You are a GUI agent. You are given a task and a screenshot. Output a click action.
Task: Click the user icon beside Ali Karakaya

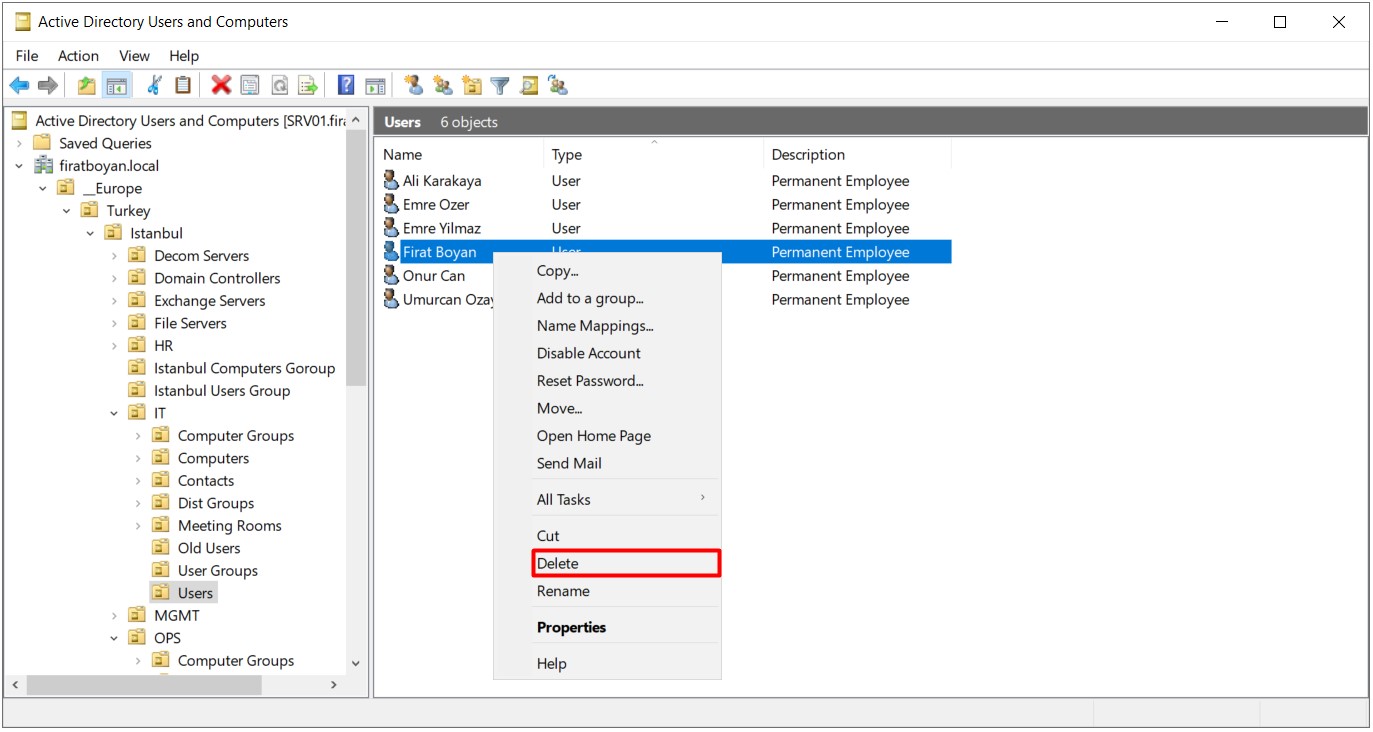(x=391, y=180)
